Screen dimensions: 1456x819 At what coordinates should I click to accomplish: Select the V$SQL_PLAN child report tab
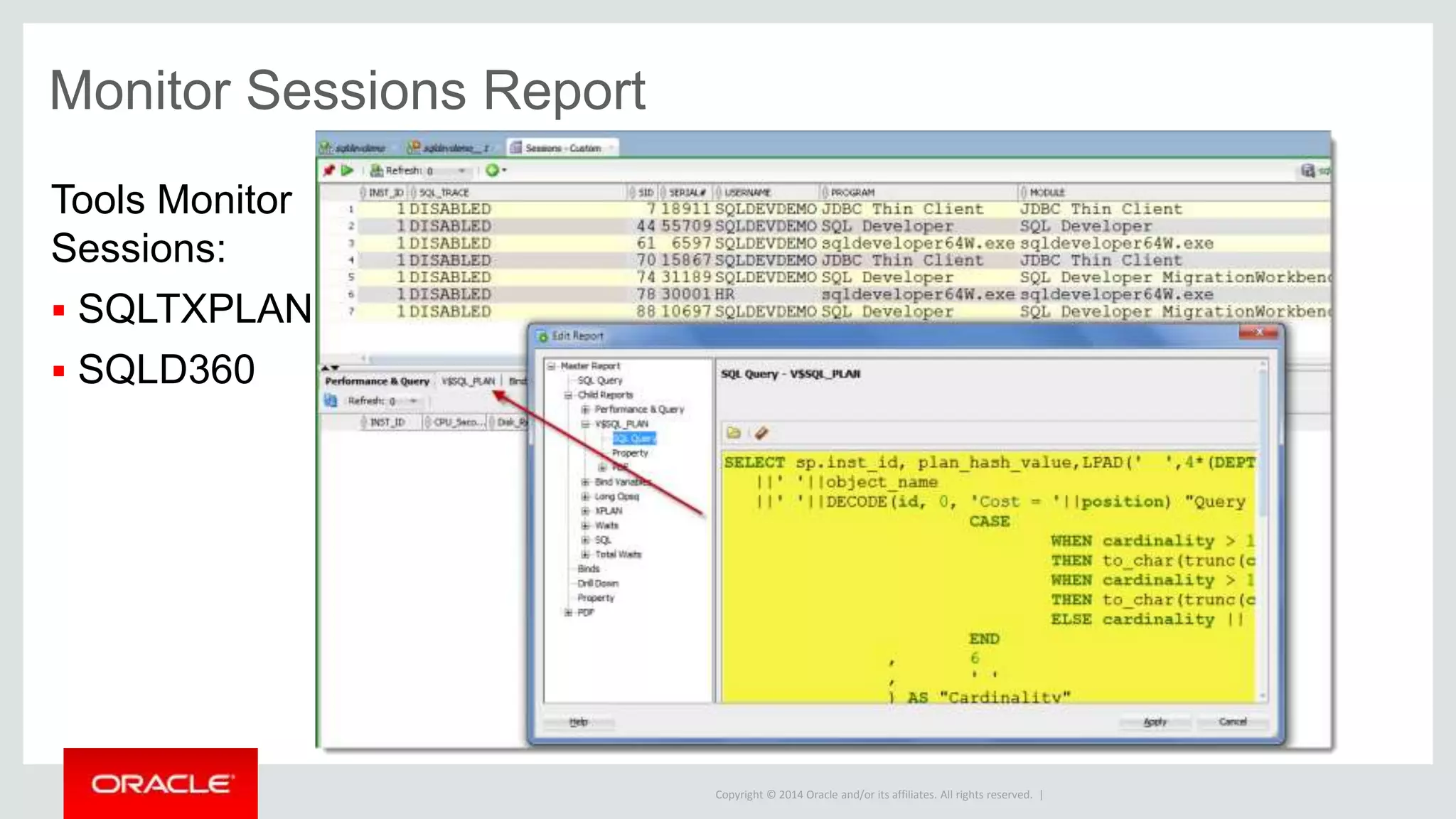pyautogui.click(x=468, y=382)
